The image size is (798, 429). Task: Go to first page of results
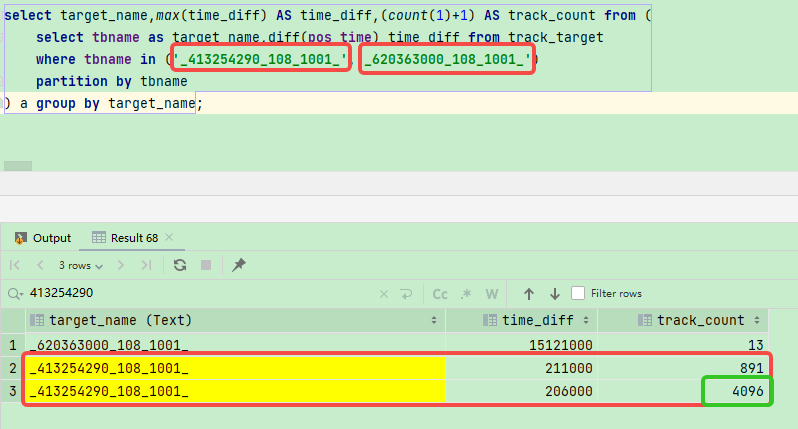point(15,265)
